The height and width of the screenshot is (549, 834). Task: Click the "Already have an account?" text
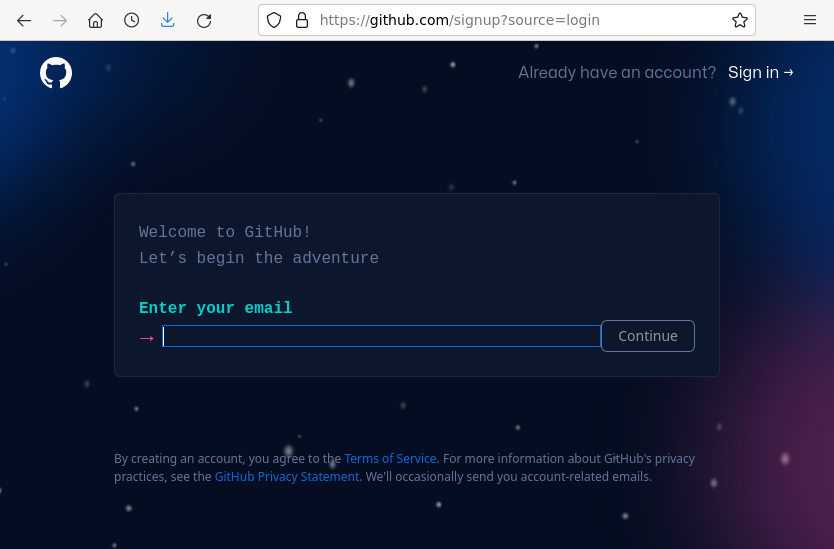tap(617, 72)
